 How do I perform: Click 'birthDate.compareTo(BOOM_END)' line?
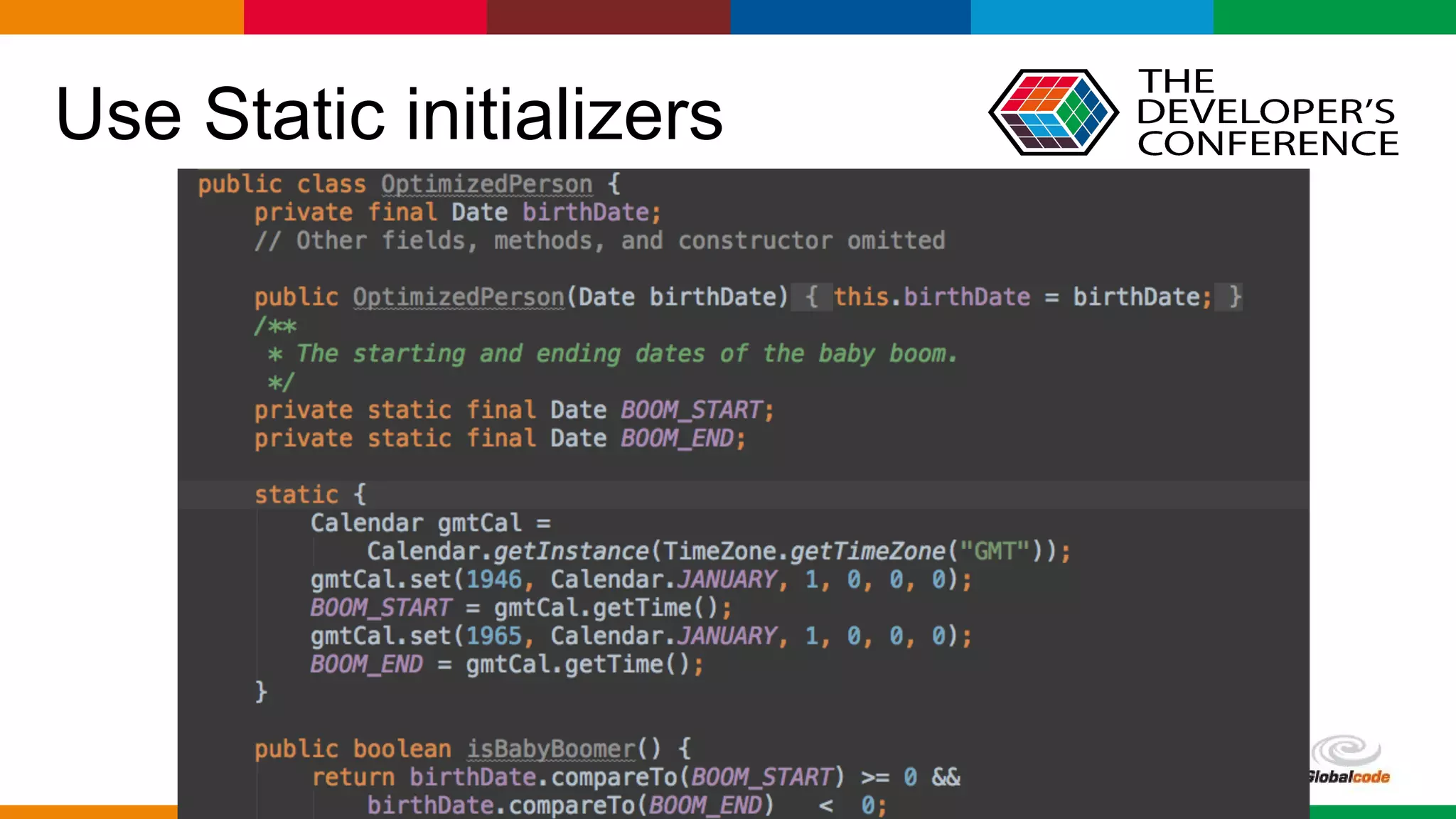point(627,805)
